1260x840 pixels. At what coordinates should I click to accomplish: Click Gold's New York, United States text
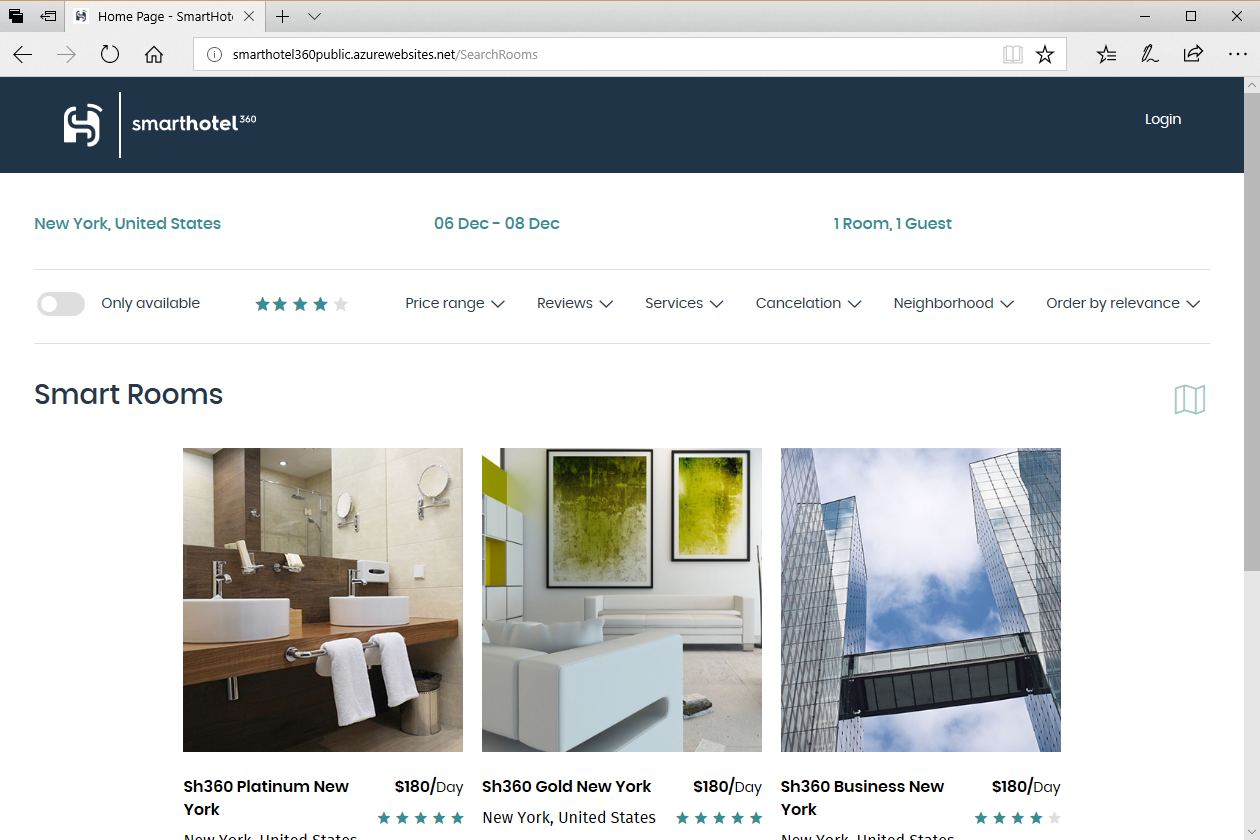click(x=569, y=818)
